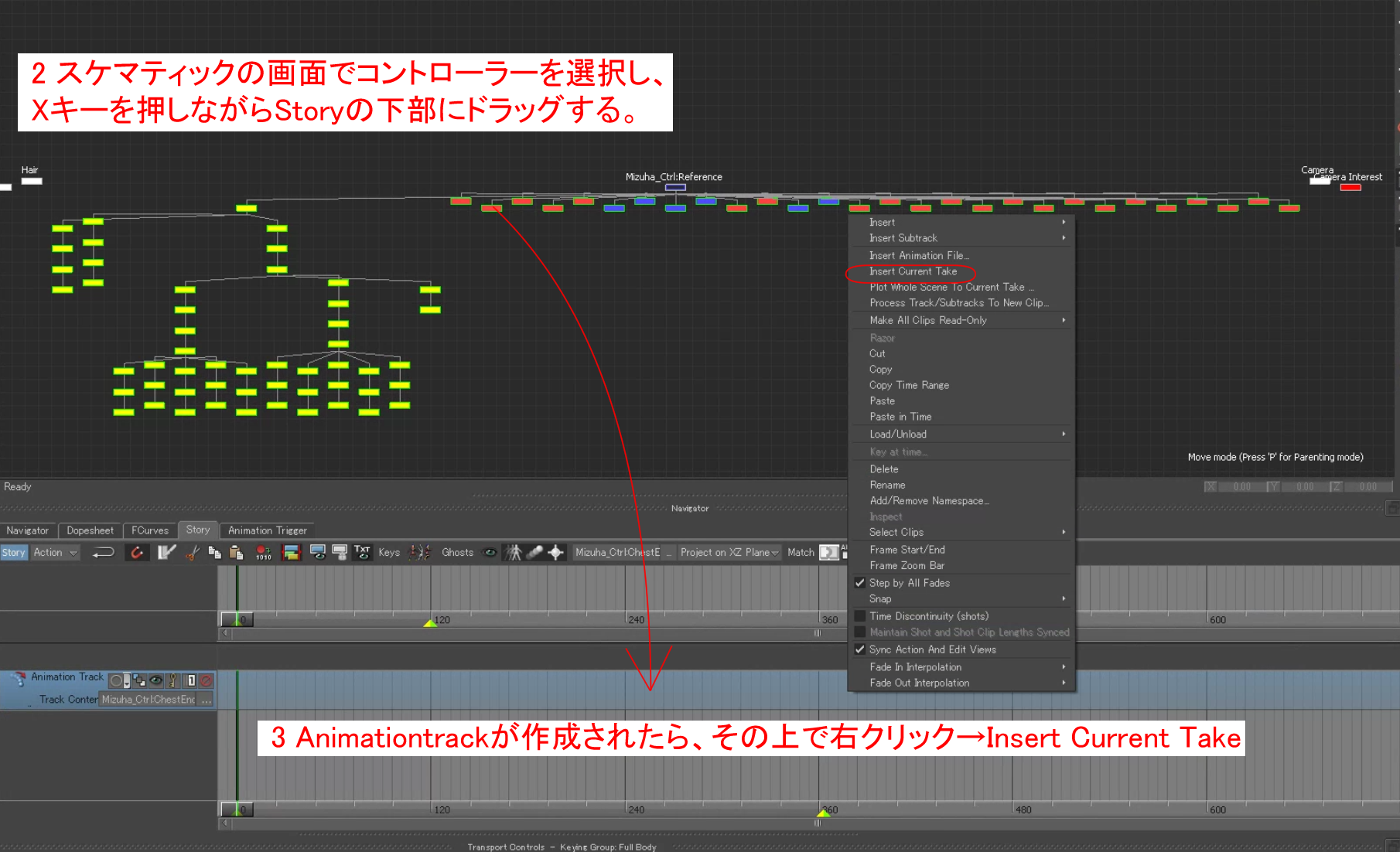Select the Razor tool icon
The height and width of the screenshot is (852, 1400).
(166, 552)
